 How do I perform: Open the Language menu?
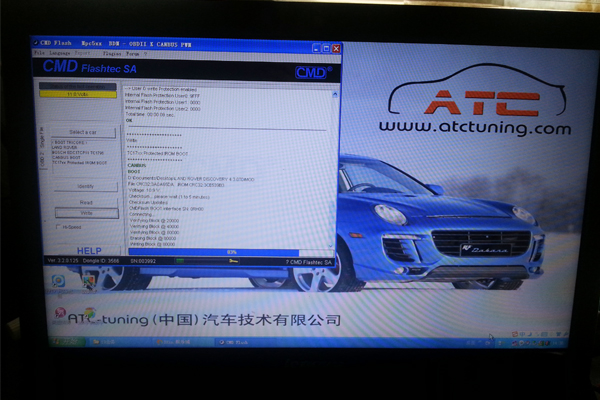(60, 53)
